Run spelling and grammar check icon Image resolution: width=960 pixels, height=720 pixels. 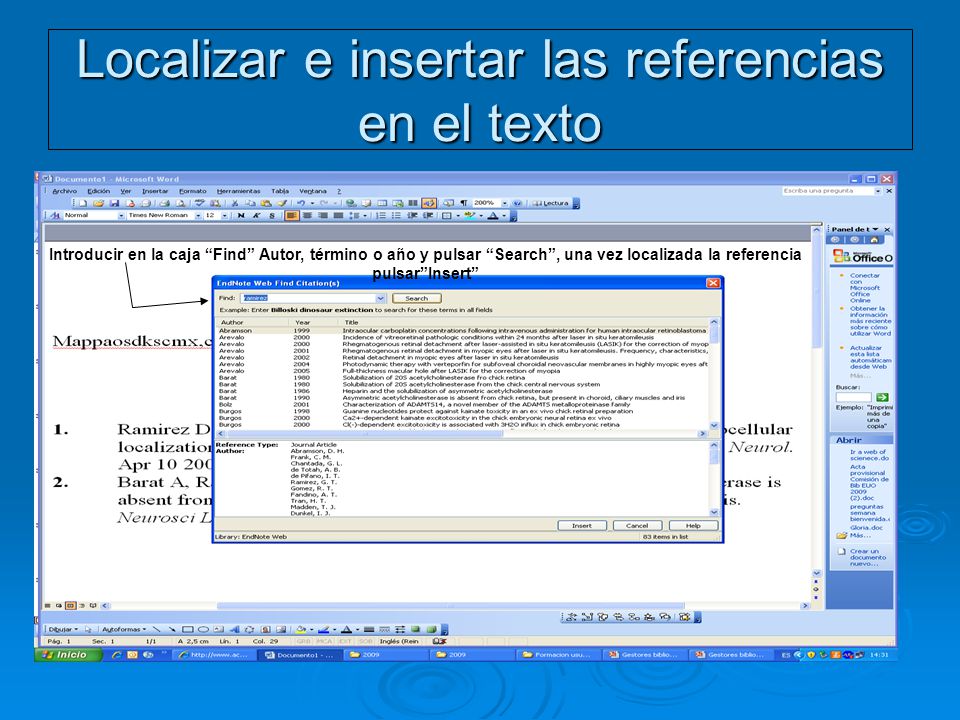pyautogui.click(x=200, y=203)
